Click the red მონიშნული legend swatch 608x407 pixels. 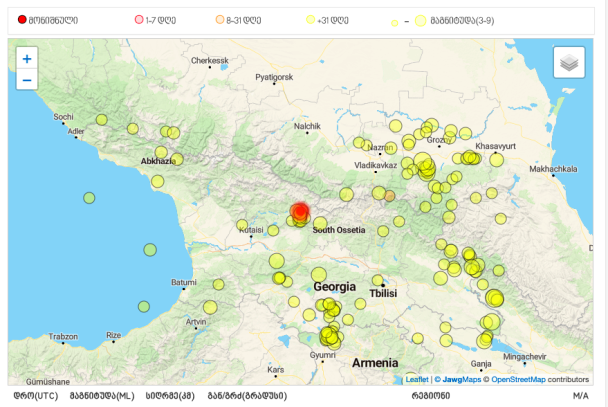pyautogui.click(x=22, y=19)
